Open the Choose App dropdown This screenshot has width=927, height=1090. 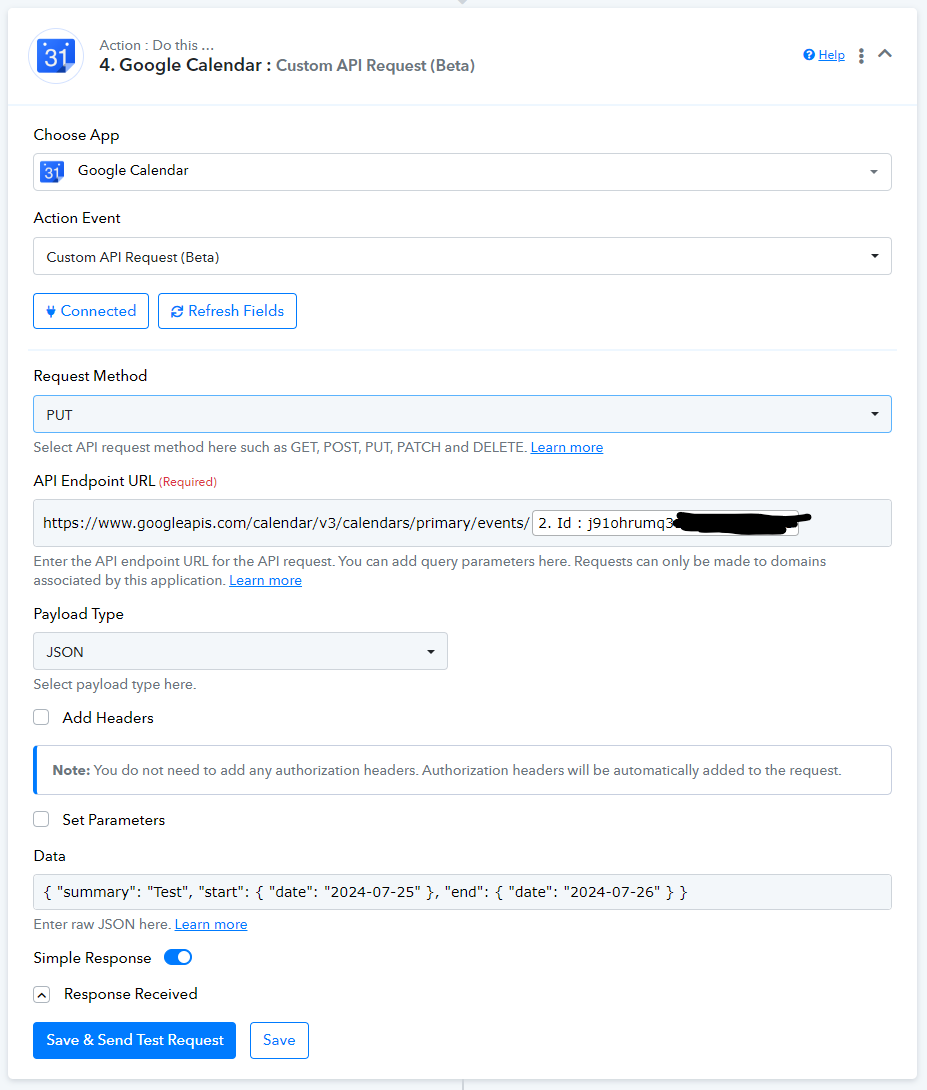(x=462, y=172)
